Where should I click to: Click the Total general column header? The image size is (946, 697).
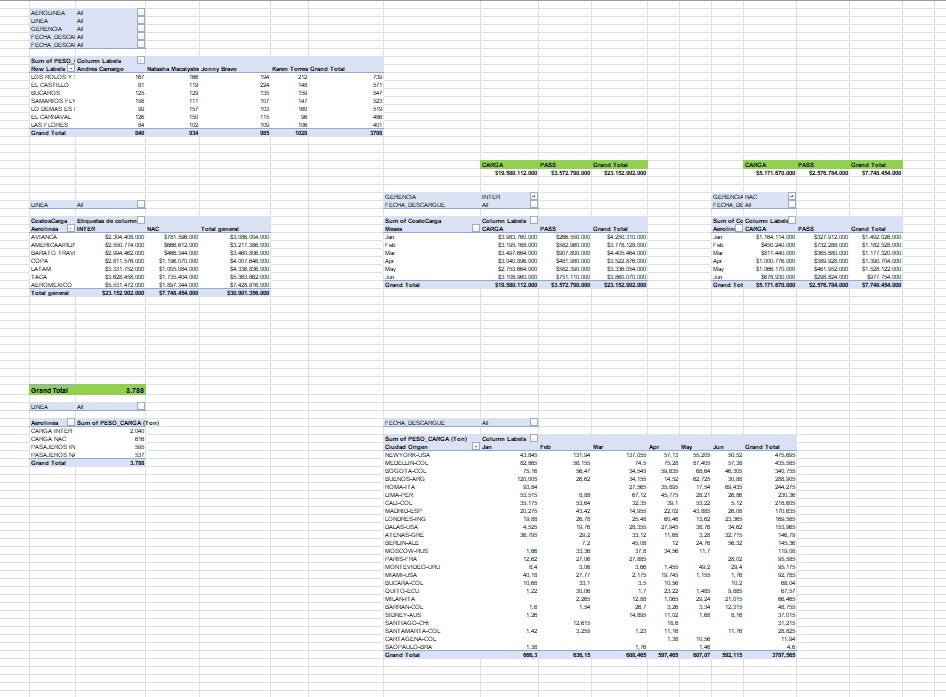[x=220, y=229]
